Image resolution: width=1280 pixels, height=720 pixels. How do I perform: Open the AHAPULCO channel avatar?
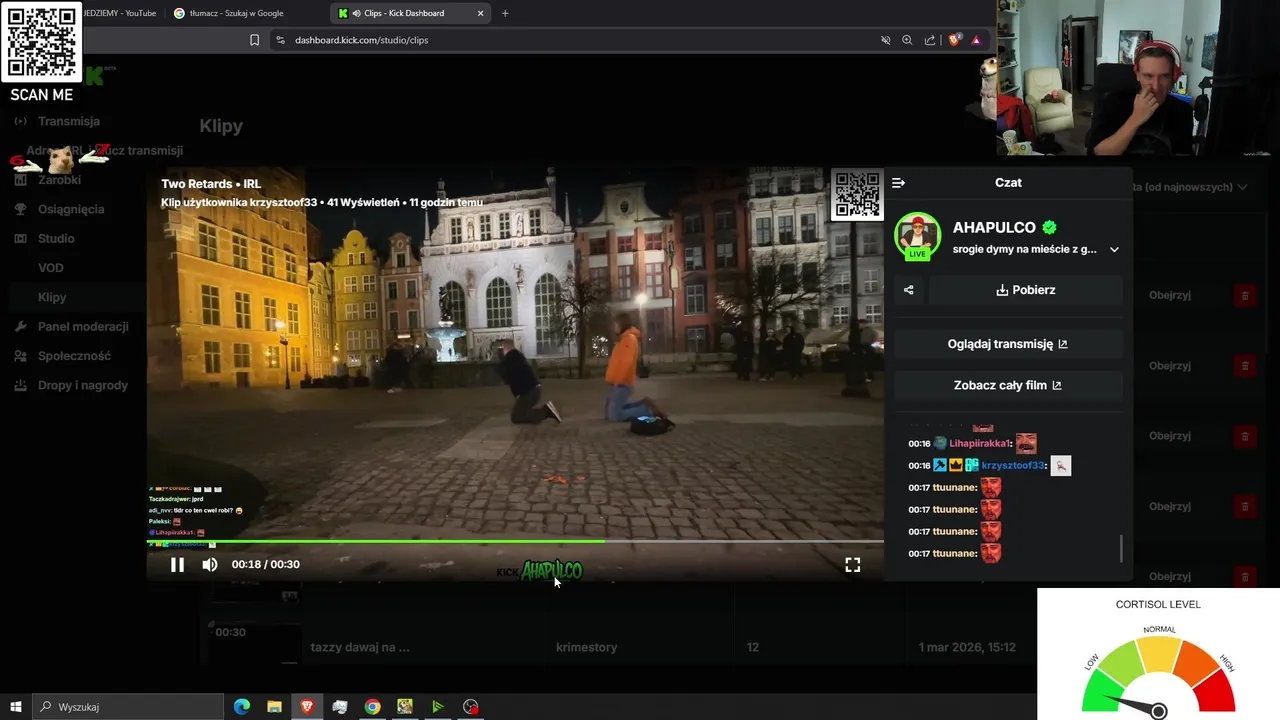(x=917, y=237)
